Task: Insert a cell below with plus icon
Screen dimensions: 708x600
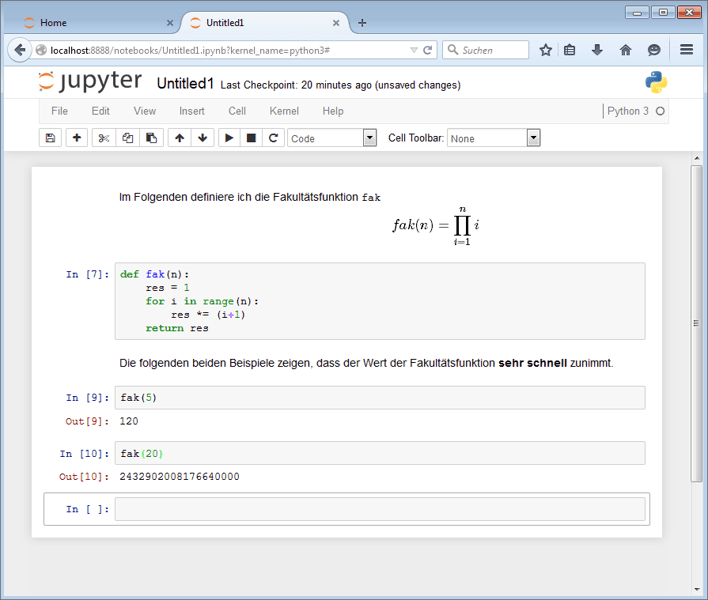Action: coord(76,138)
